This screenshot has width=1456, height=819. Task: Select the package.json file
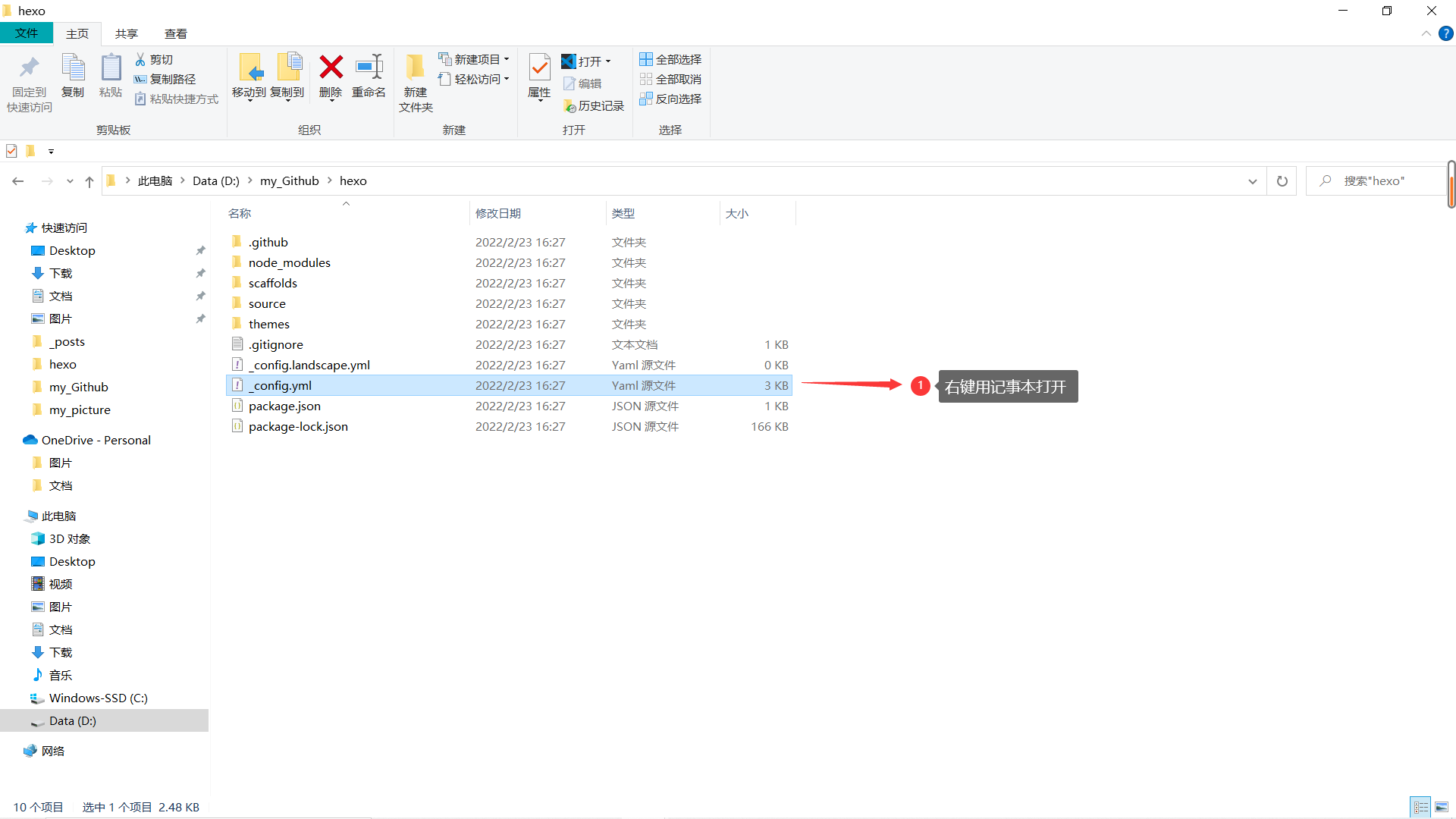(x=509, y=406)
